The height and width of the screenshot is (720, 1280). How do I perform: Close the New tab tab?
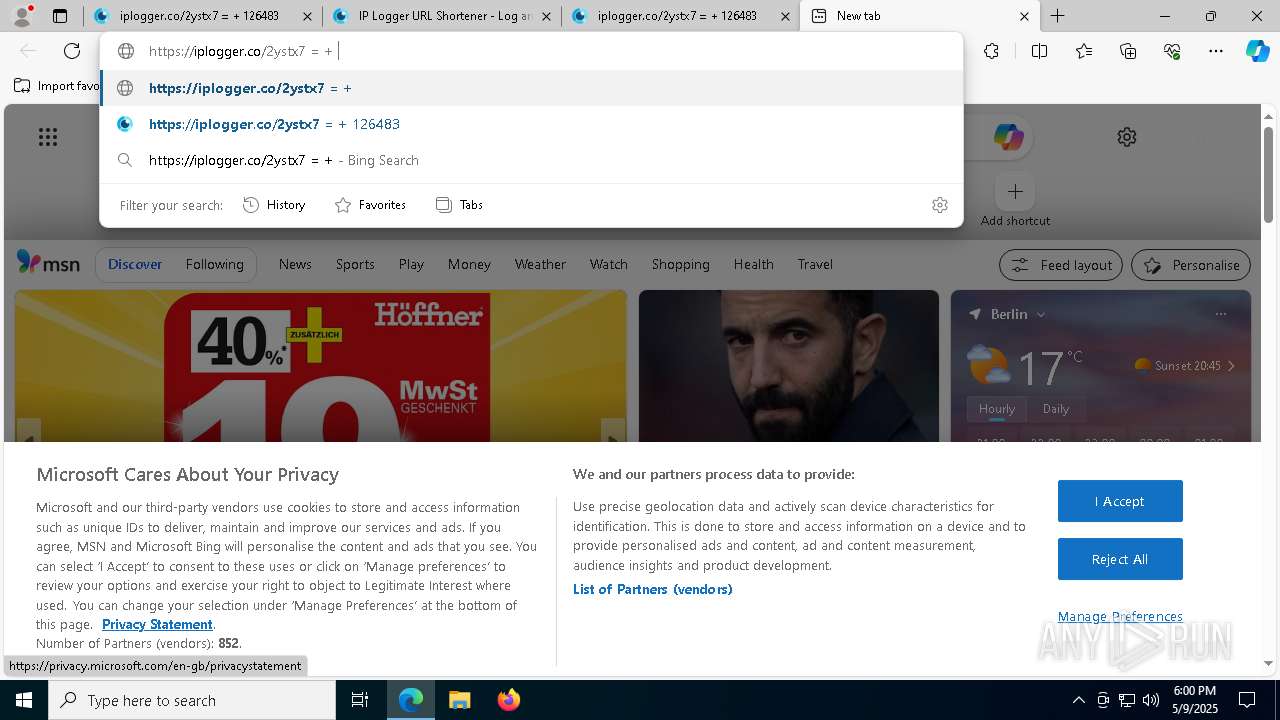1024,16
